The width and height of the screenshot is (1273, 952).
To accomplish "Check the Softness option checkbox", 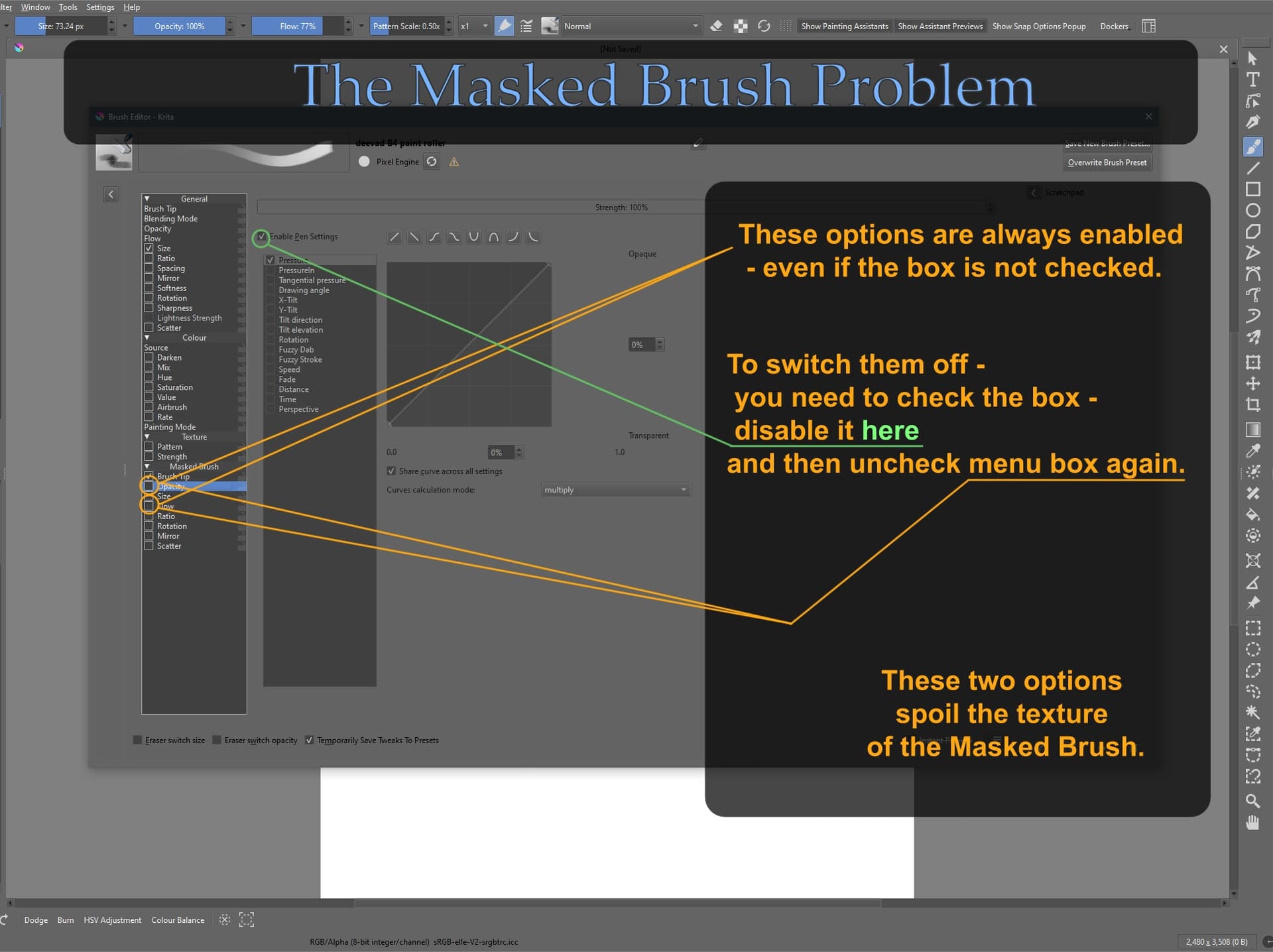I will pos(149,288).
